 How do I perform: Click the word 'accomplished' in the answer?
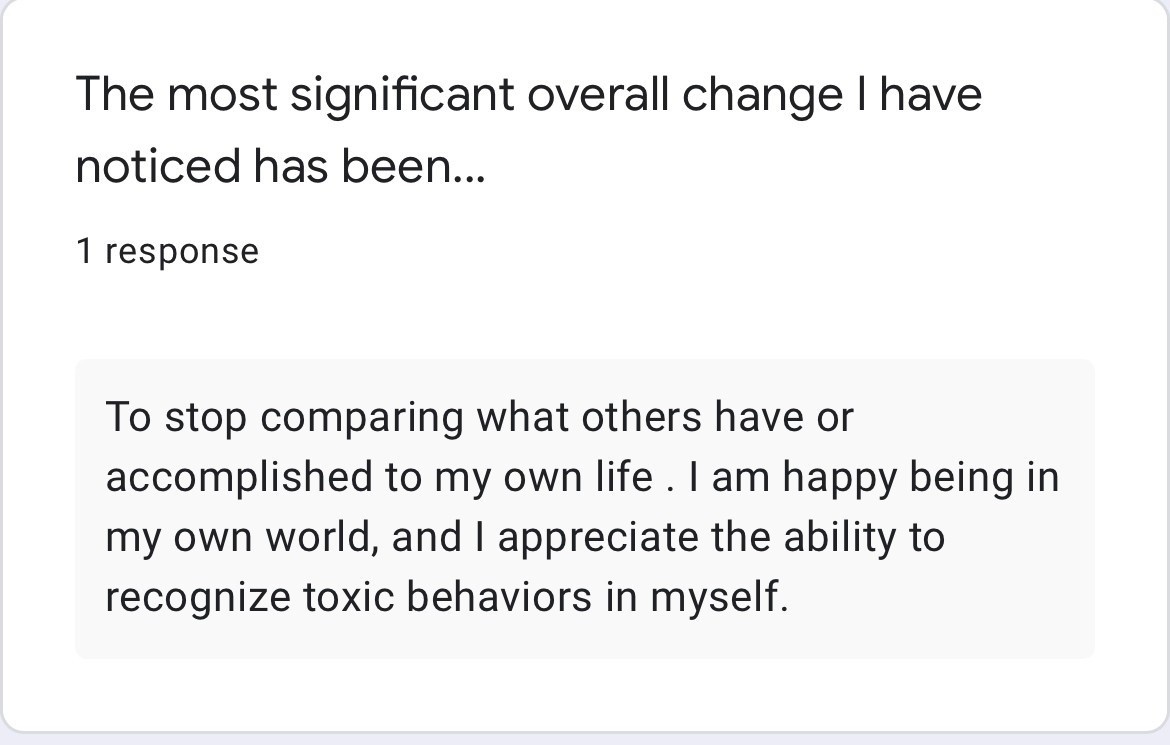(239, 477)
